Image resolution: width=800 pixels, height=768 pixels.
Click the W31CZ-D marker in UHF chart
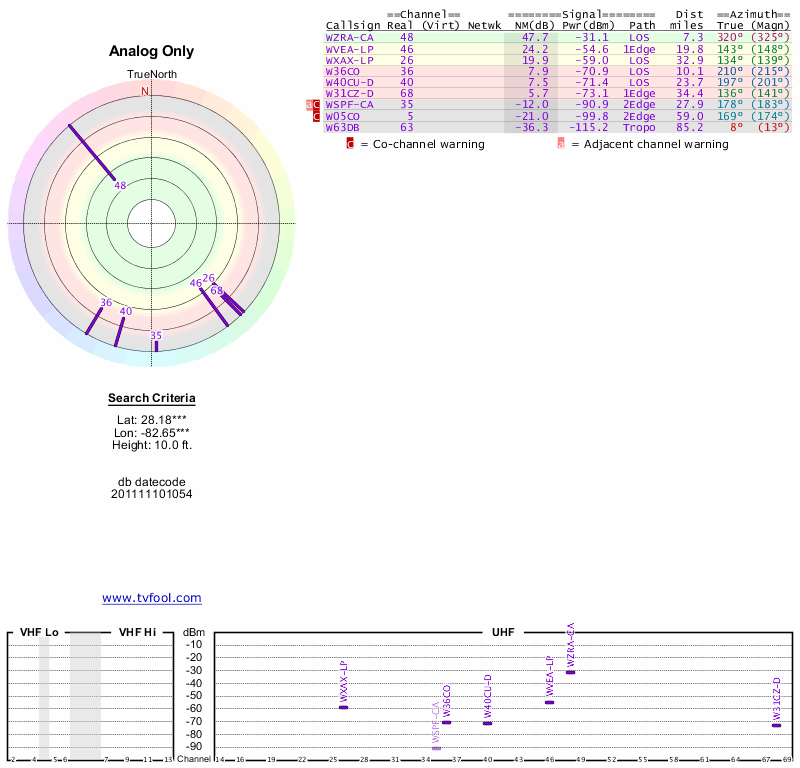tap(776, 725)
